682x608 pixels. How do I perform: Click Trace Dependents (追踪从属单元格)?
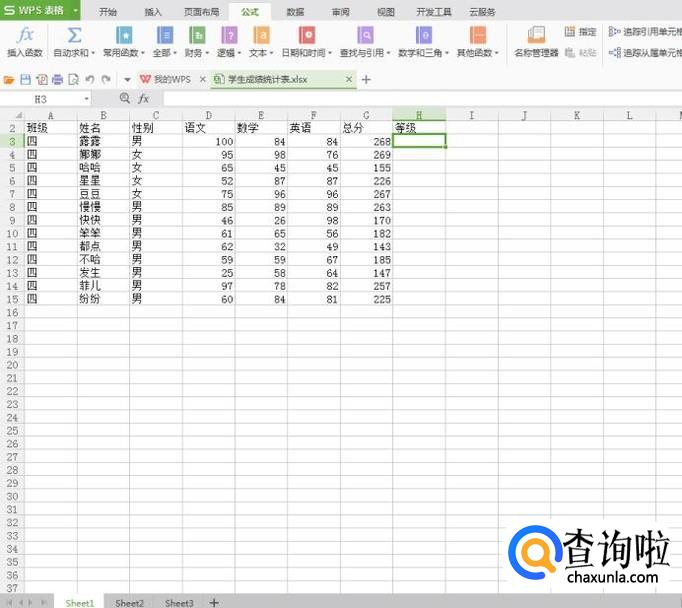[x=645, y=53]
